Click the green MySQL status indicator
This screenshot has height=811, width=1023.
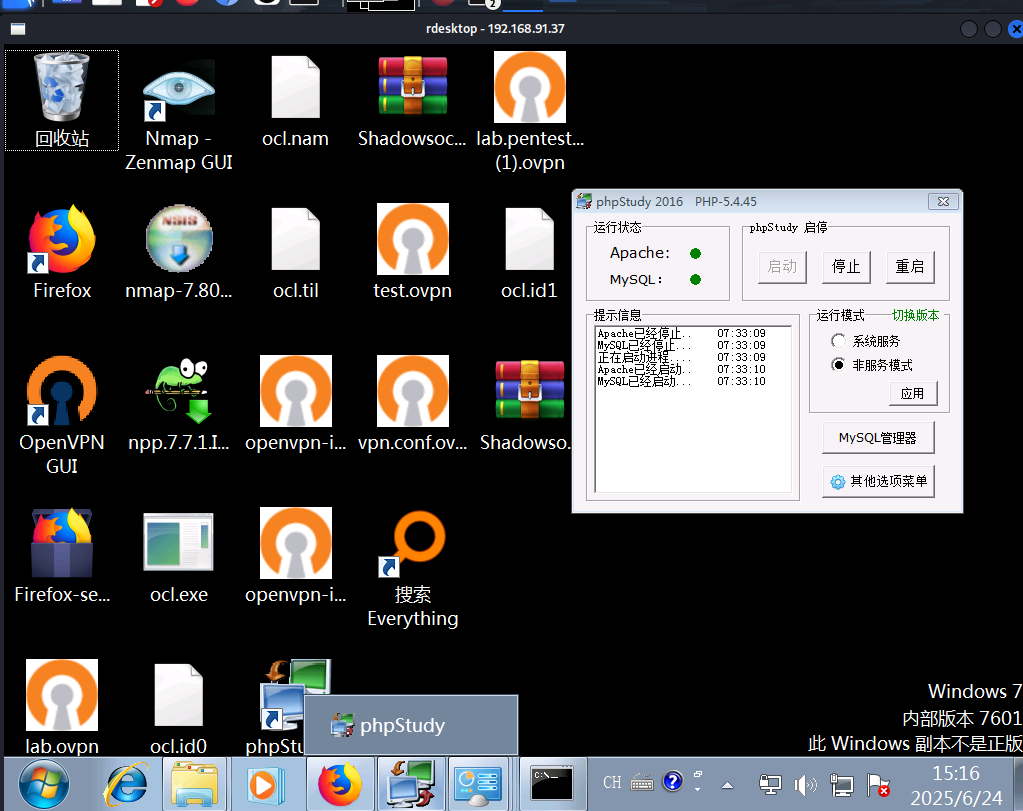coord(695,279)
